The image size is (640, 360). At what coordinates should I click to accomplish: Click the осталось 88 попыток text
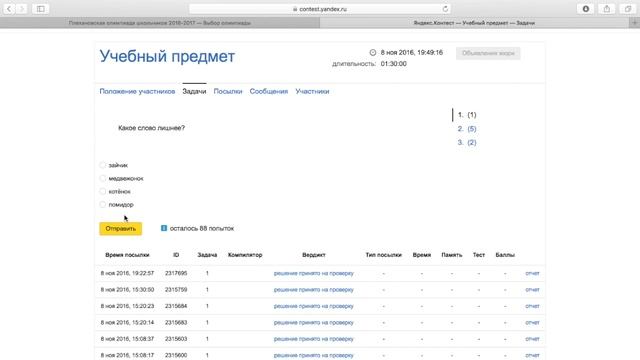point(202,229)
